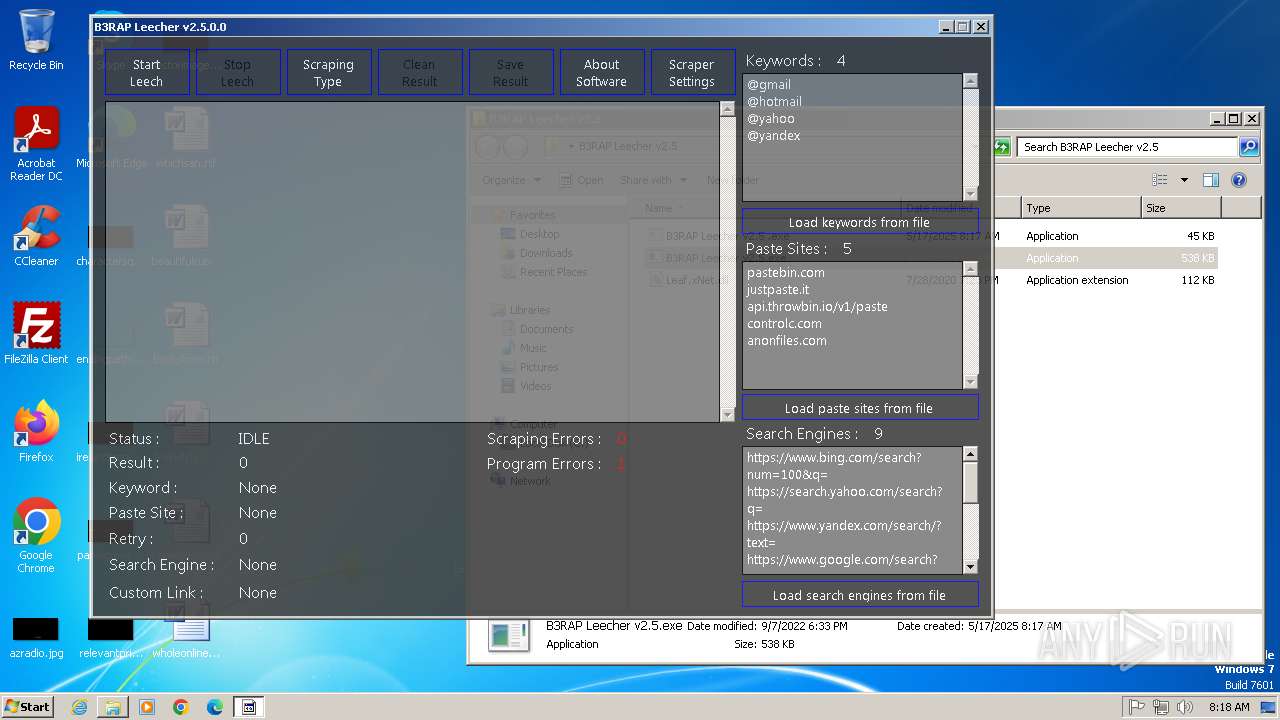Click the Save Result button

[x=510, y=73]
